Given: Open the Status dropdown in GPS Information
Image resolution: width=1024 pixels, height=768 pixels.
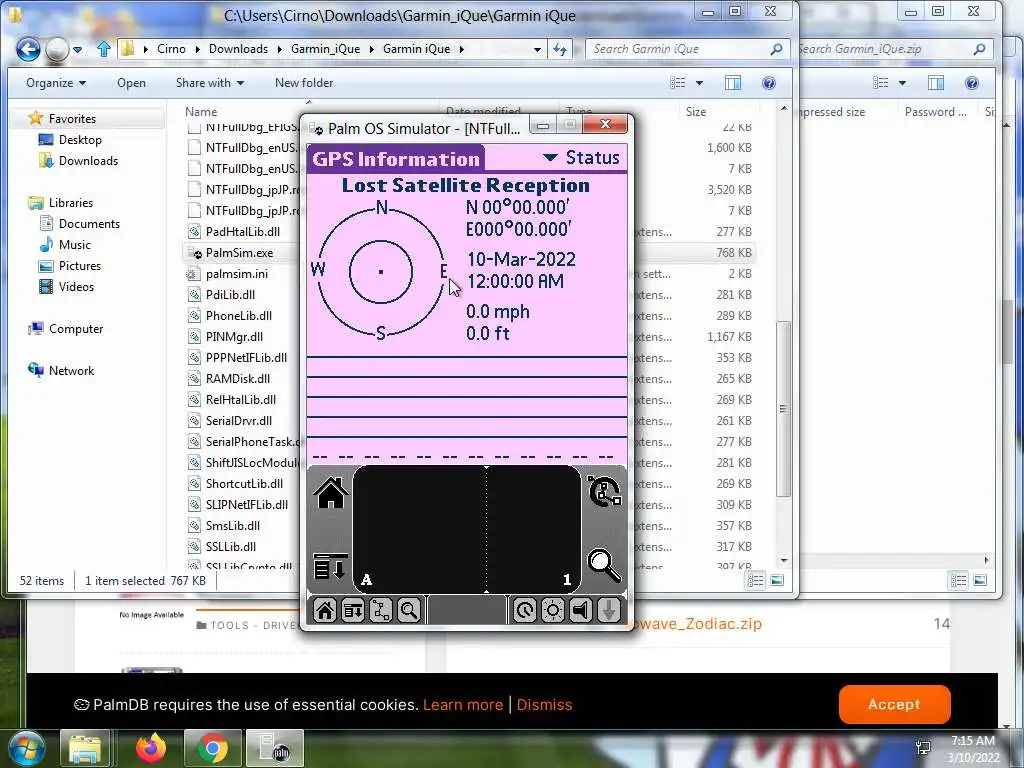Looking at the screenshot, I should pos(581,157).
